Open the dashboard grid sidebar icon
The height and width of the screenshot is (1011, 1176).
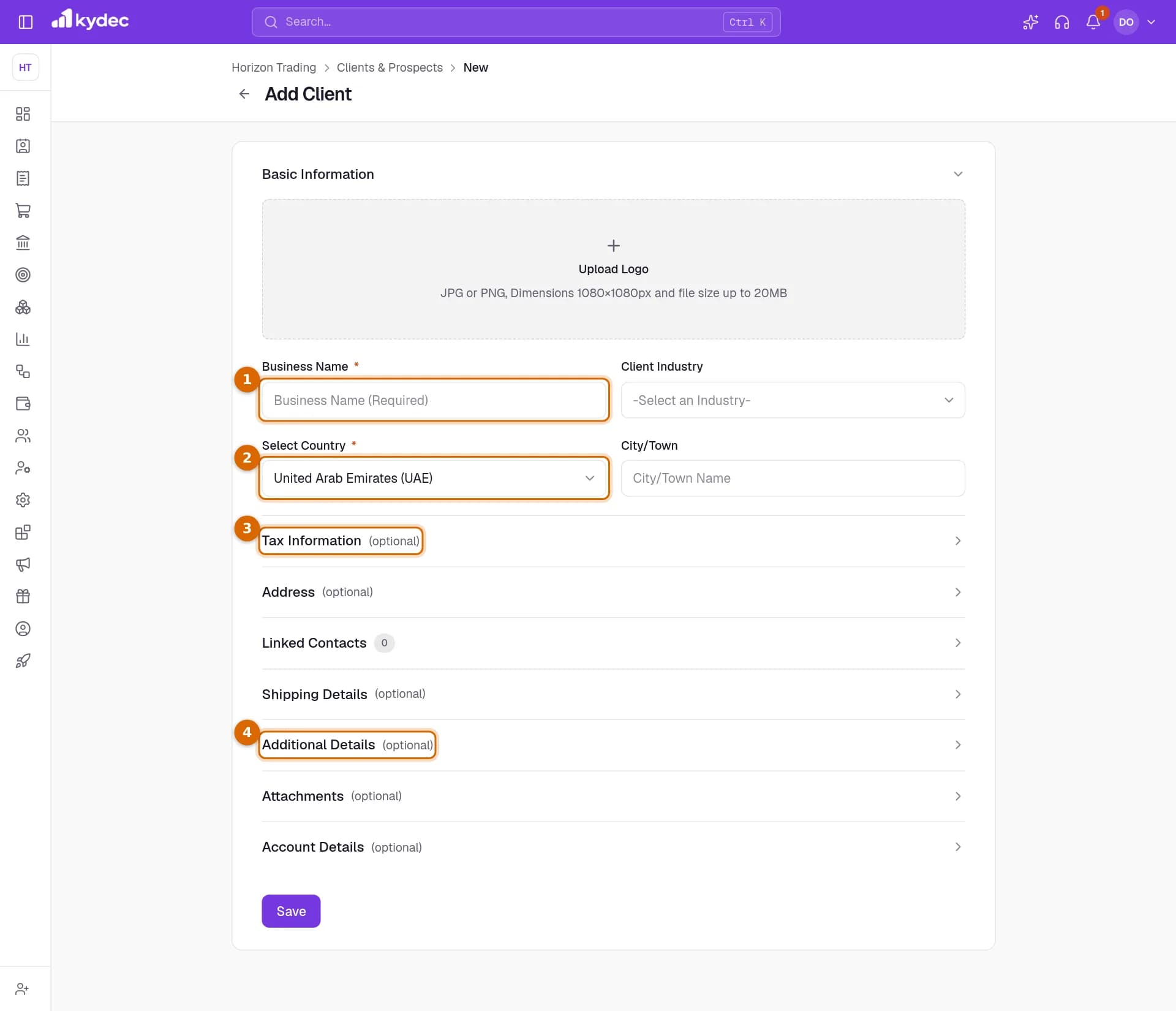point(23,114)
